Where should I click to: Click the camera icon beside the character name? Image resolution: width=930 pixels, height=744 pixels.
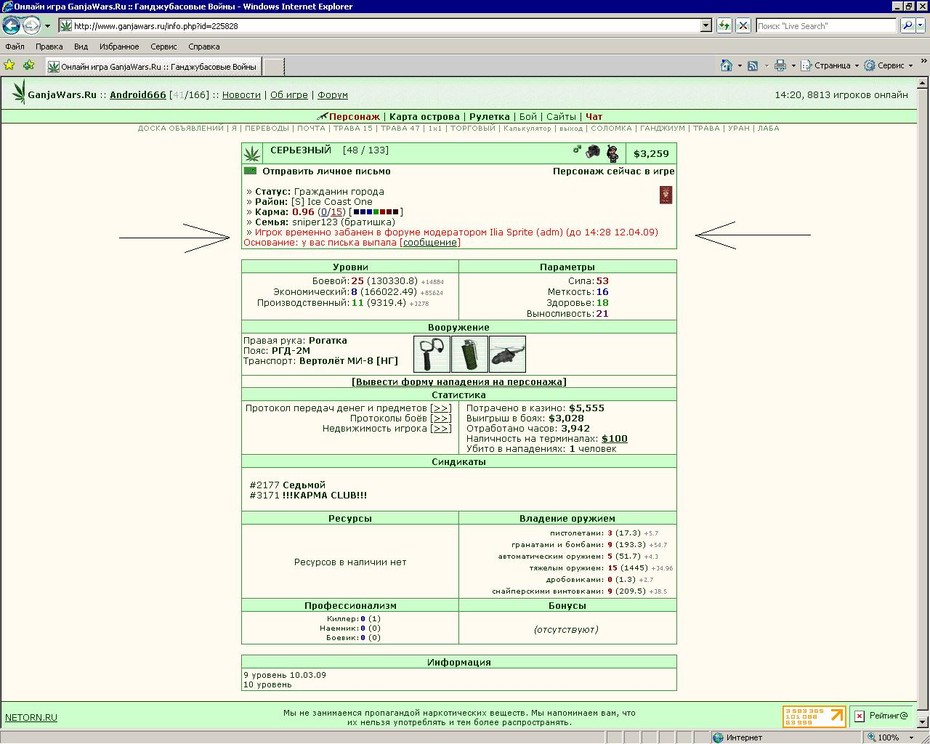pos(593,152)
